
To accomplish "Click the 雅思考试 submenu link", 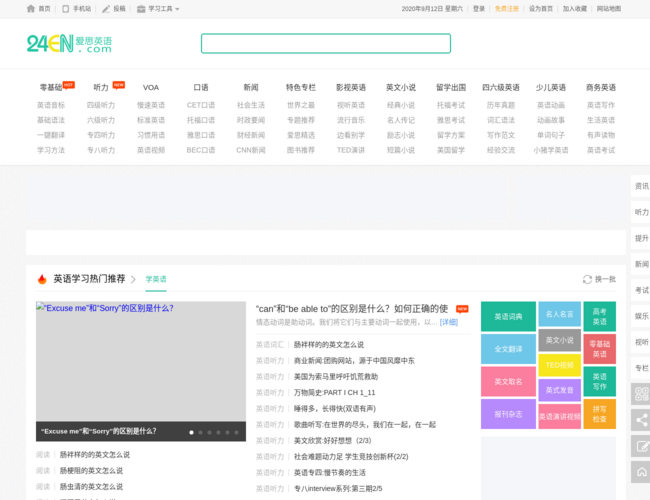I will click(x=451, y=120).
